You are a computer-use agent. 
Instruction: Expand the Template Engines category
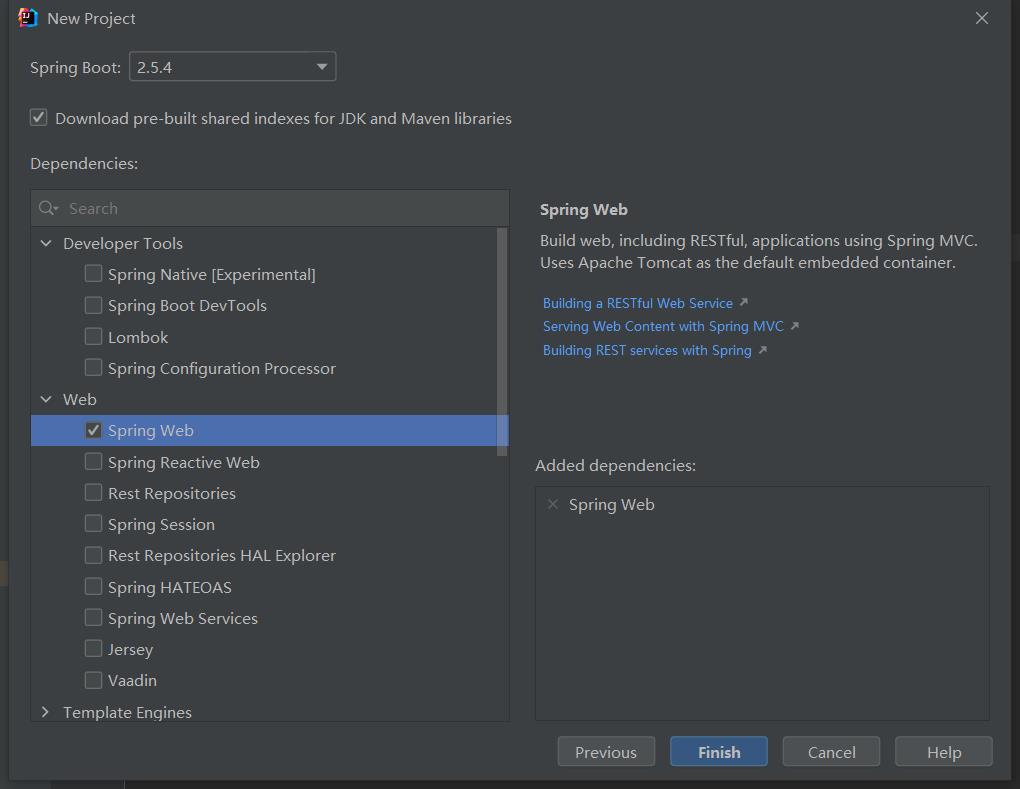click(x=46, y=712)
